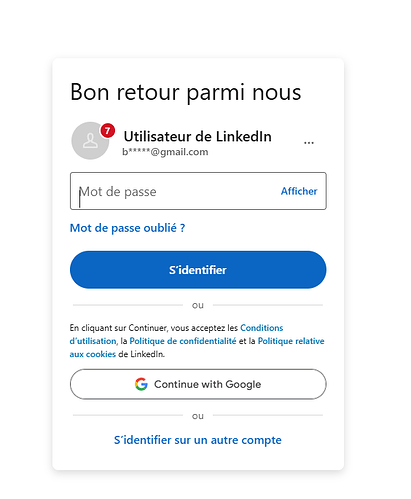
Task: Click the Google G logo icon
Action: [x=141, y=384]
